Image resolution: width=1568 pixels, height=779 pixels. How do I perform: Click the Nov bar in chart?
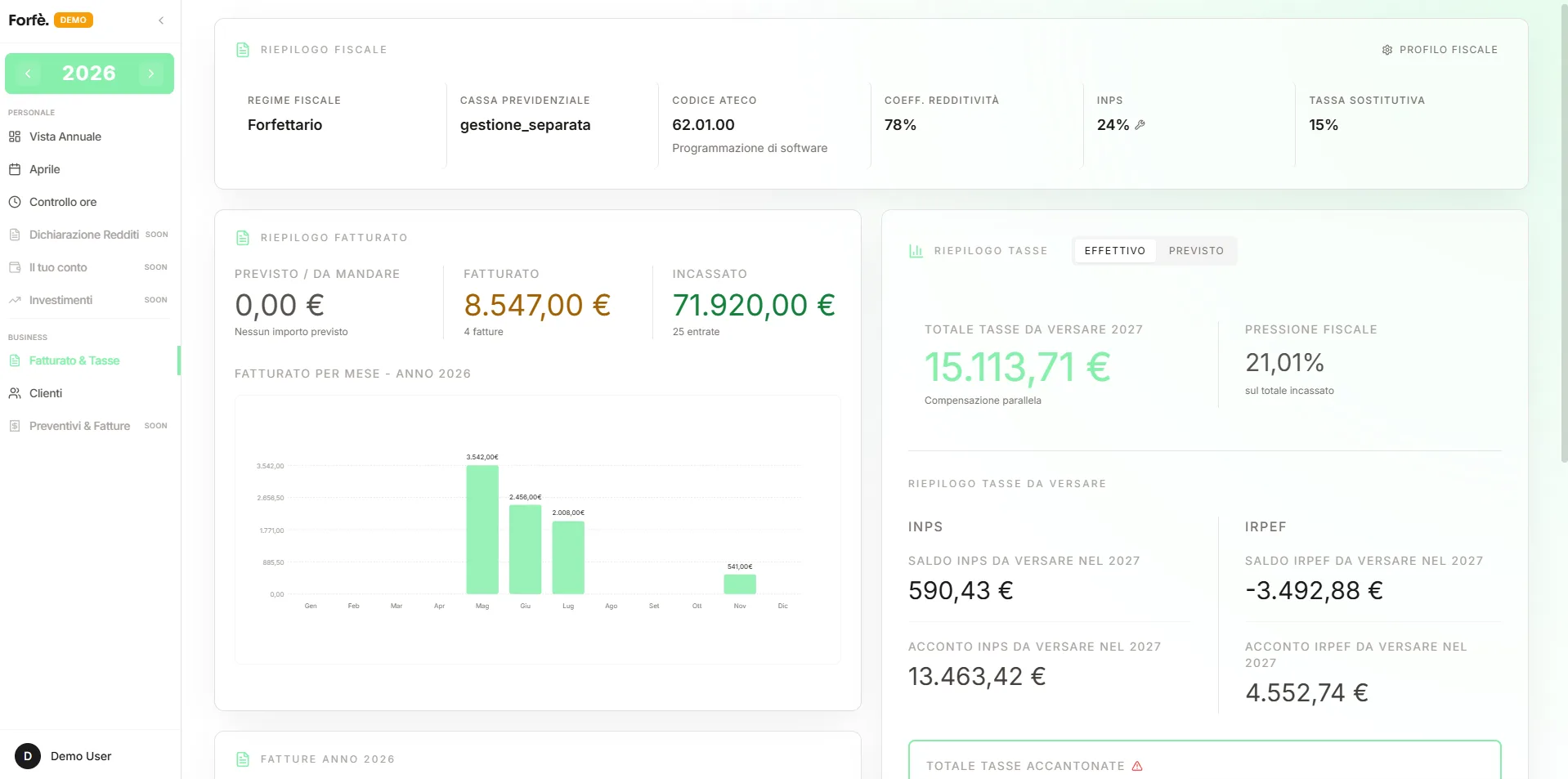pyautogui.click(x=740, y=584)
